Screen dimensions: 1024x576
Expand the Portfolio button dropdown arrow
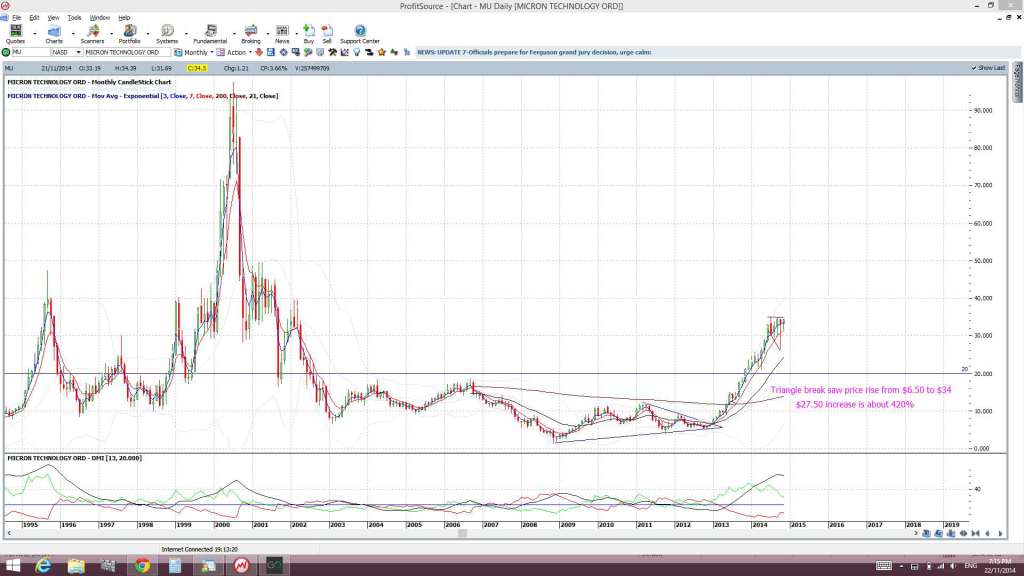(148, 34)
